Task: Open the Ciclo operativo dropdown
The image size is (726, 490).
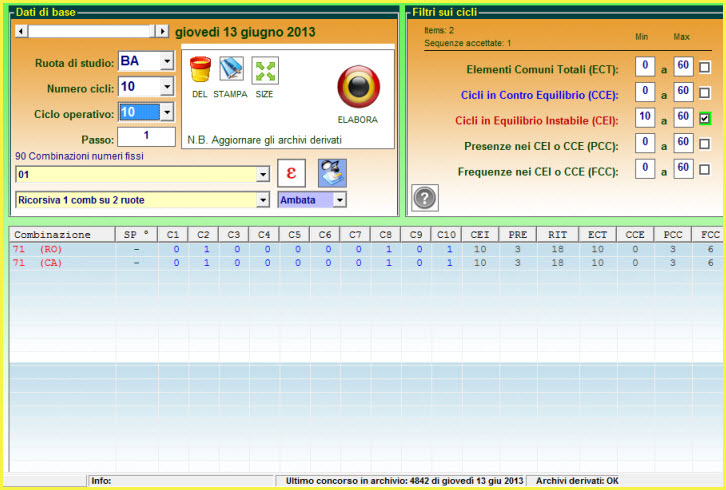Action: click(167, 112)
